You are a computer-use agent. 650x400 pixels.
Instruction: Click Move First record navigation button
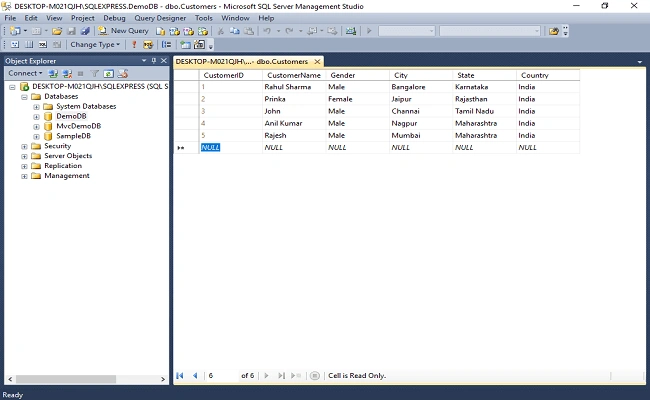[179, 376]
